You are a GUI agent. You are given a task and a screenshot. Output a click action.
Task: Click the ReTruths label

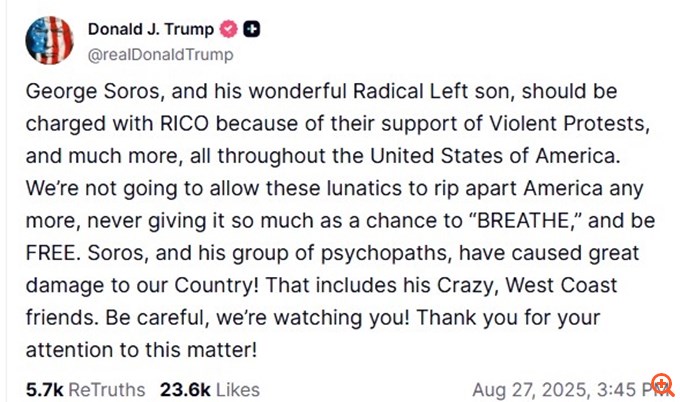(x=107, y=390)
